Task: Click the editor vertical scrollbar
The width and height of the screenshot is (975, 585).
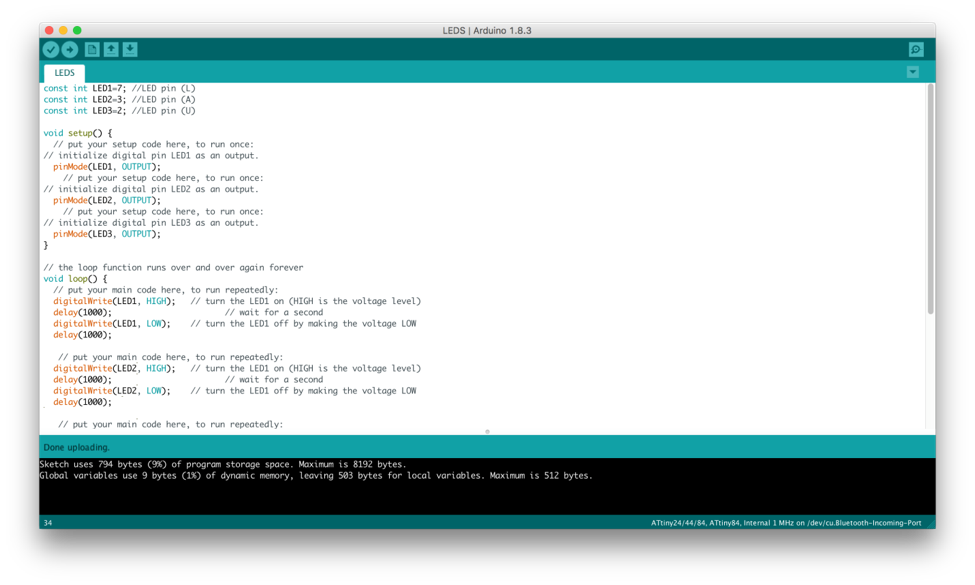Action: [930, 199]
